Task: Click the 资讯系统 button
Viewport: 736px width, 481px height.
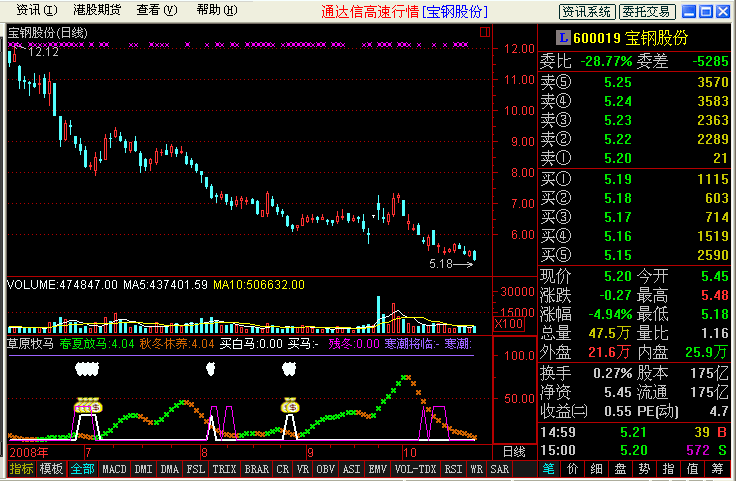Action: tap(587, 12)
